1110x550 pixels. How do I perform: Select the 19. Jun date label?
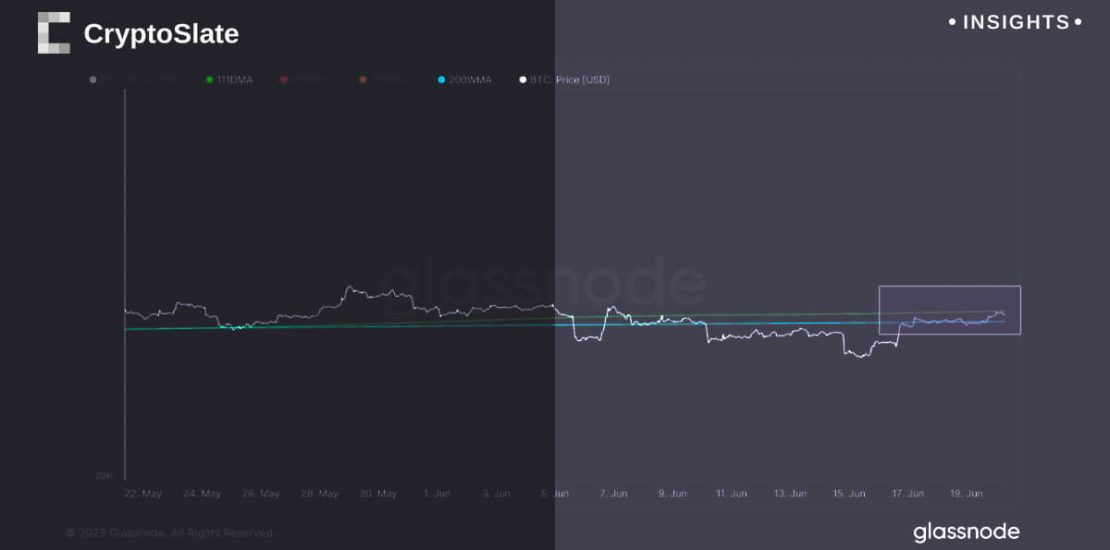(965, 493)
